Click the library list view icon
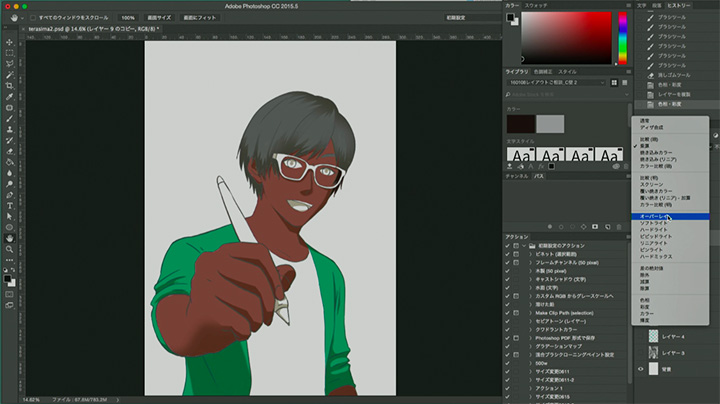Screen dimensions: 720x404 click(x=624, y=83)
